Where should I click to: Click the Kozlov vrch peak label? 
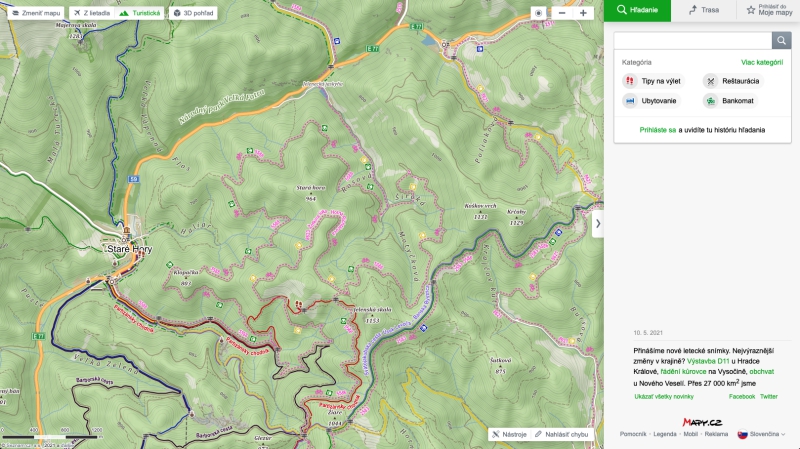tap(480, 206)
